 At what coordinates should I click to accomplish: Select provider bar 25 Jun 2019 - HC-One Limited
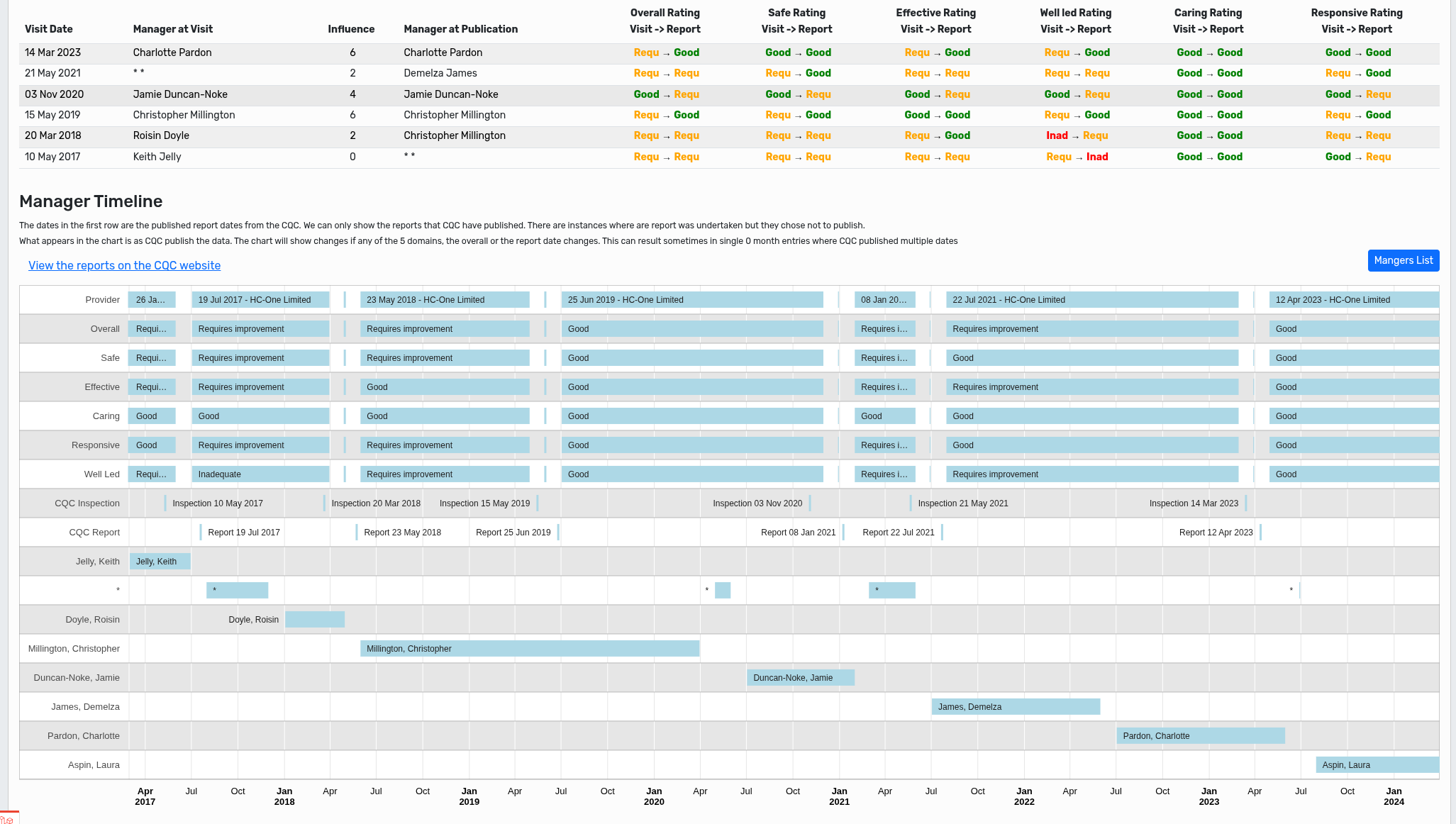coord(691,300)
